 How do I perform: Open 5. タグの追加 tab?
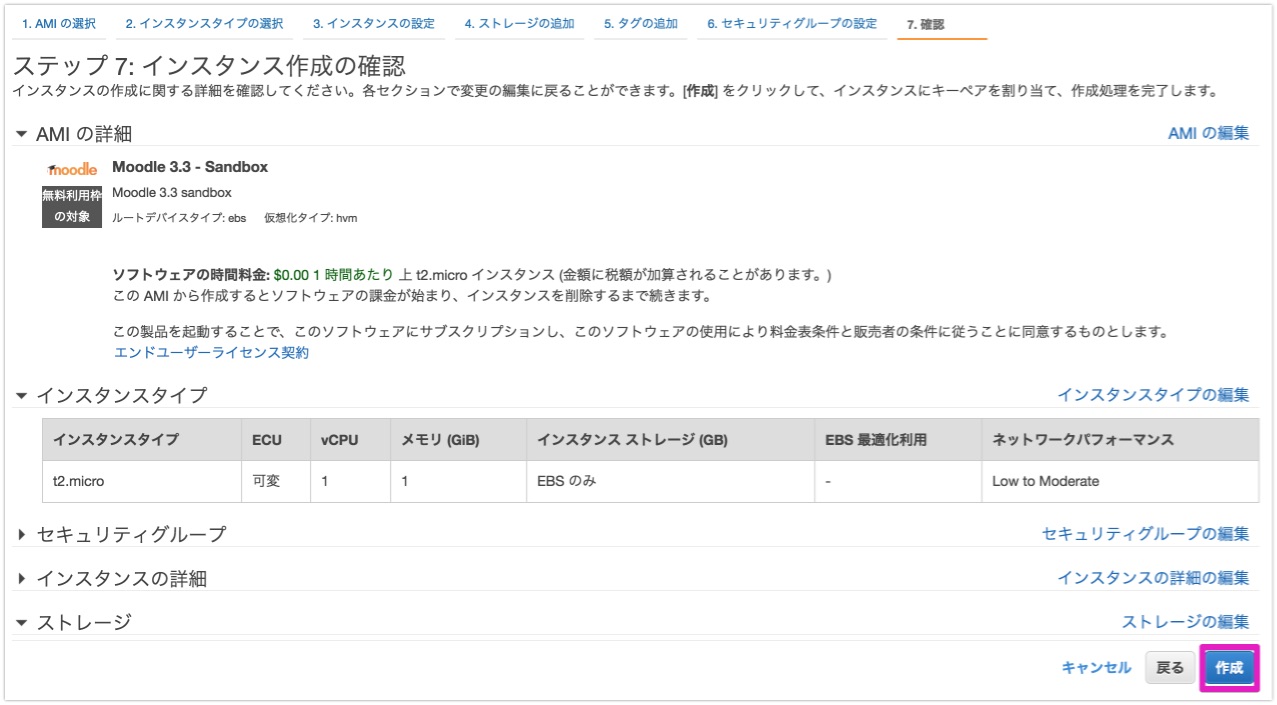[x=640, y=24]
